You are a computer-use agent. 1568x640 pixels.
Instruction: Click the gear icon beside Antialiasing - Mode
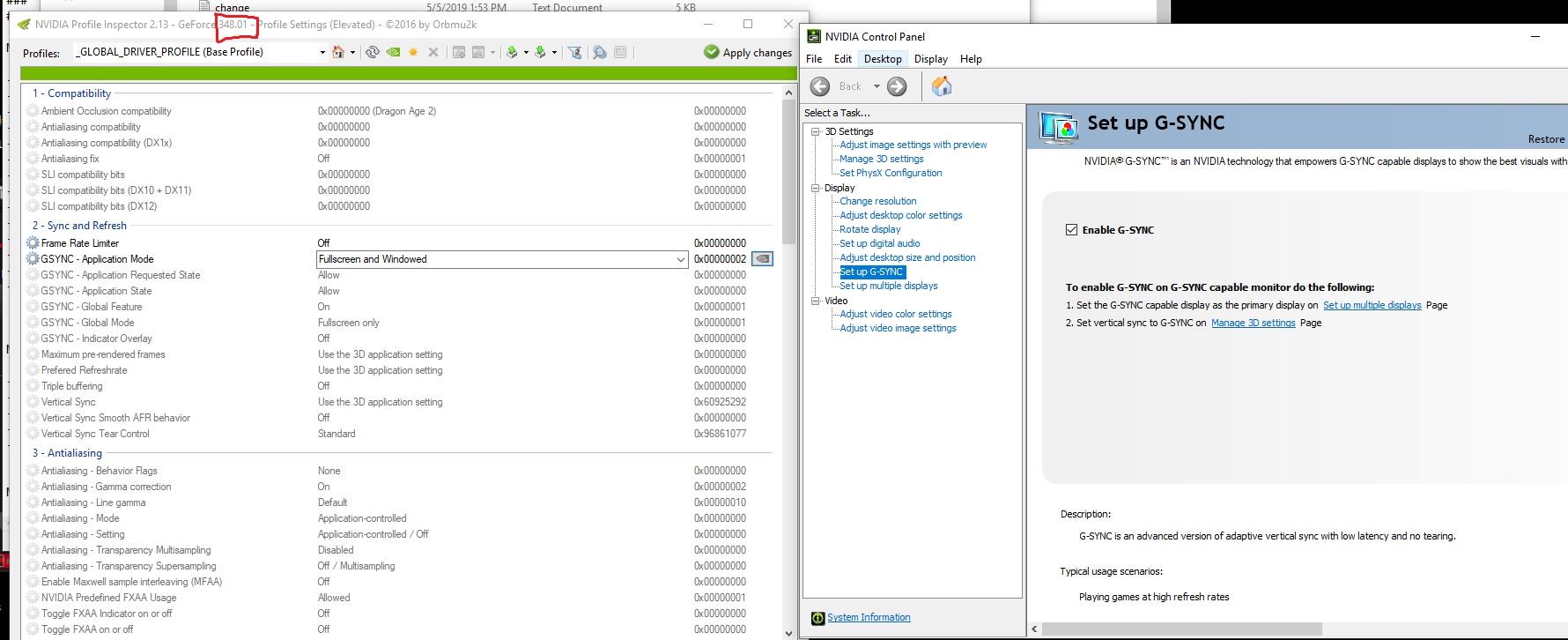33,518
